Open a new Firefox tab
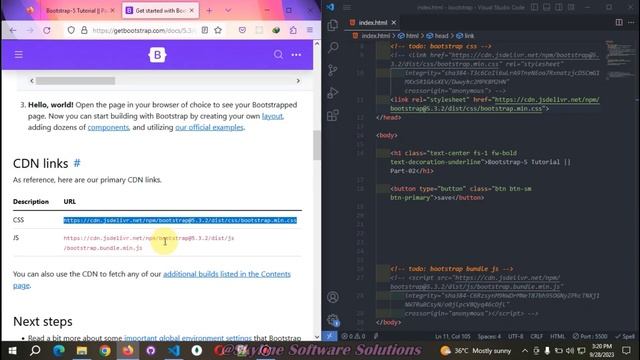This screenshot has height=360, width=640. pyautogui.click(x=209, y=11)
